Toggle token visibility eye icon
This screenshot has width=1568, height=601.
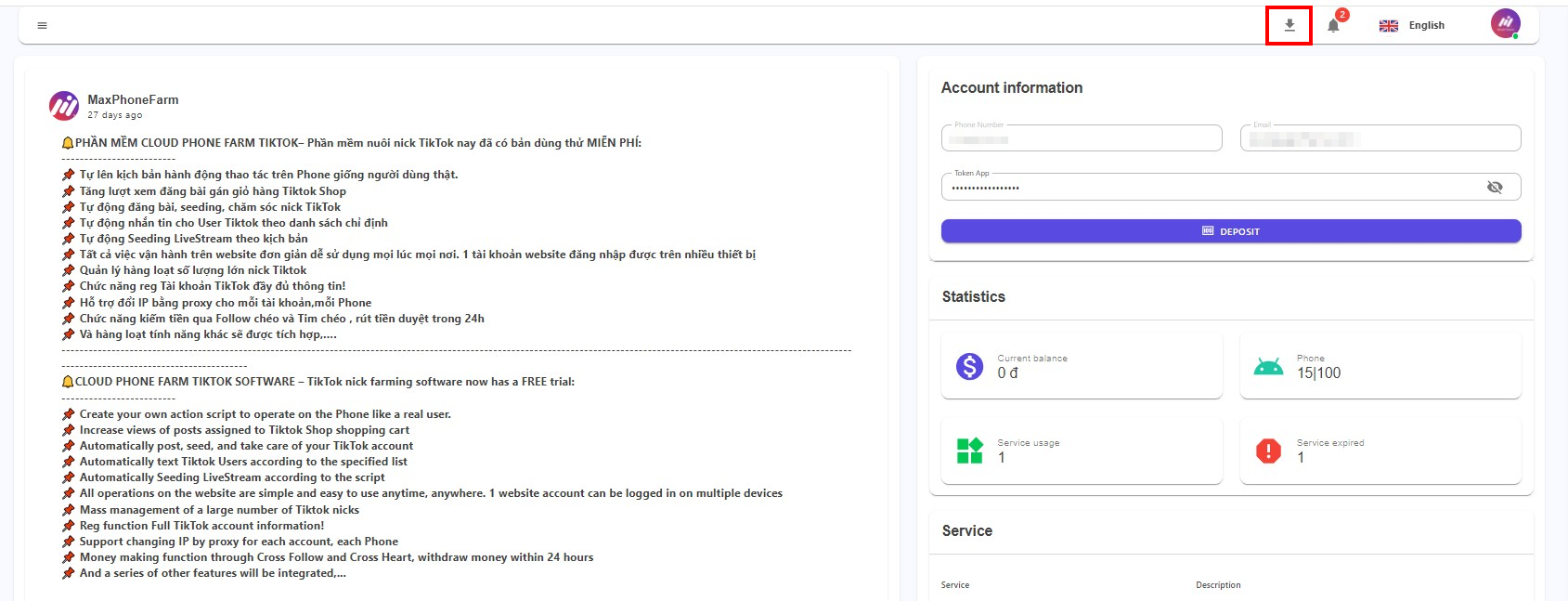pyautogui.click(x=1495, y=187)
